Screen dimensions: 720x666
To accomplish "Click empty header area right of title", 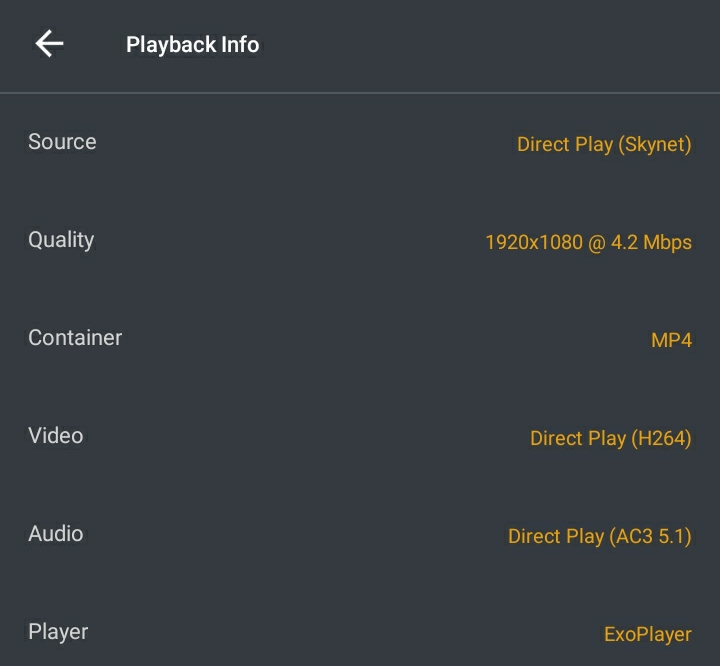I will (480, 45).
